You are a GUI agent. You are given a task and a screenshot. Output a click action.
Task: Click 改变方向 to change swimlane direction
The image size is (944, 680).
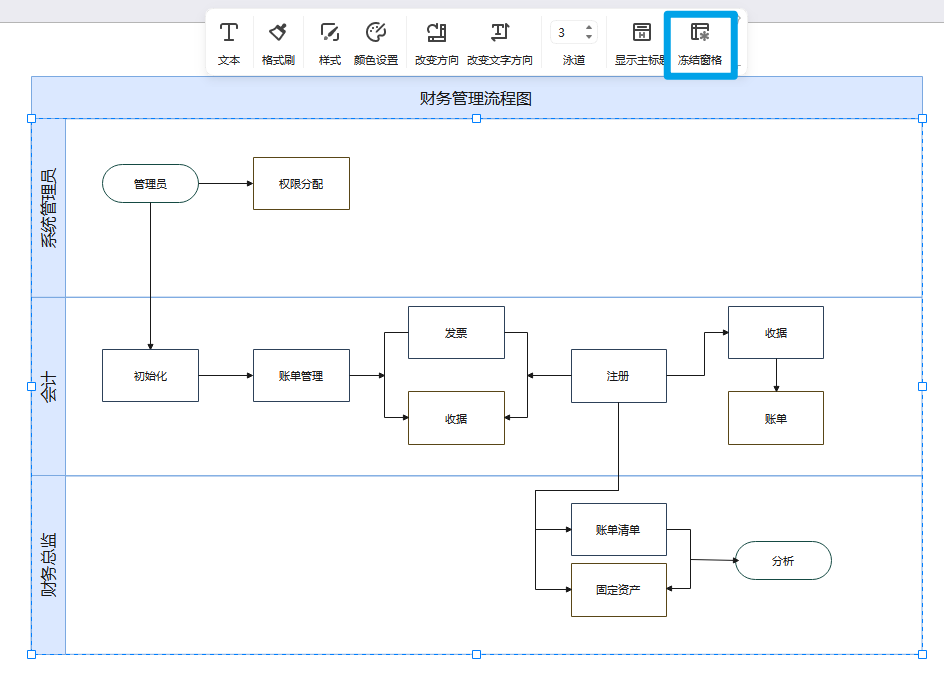437,43
